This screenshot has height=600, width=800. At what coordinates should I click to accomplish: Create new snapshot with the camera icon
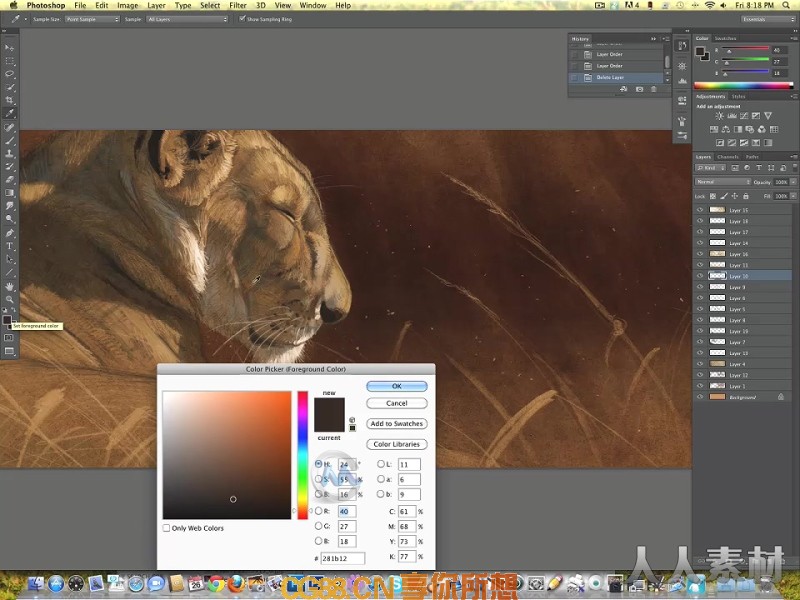(639, 89)
